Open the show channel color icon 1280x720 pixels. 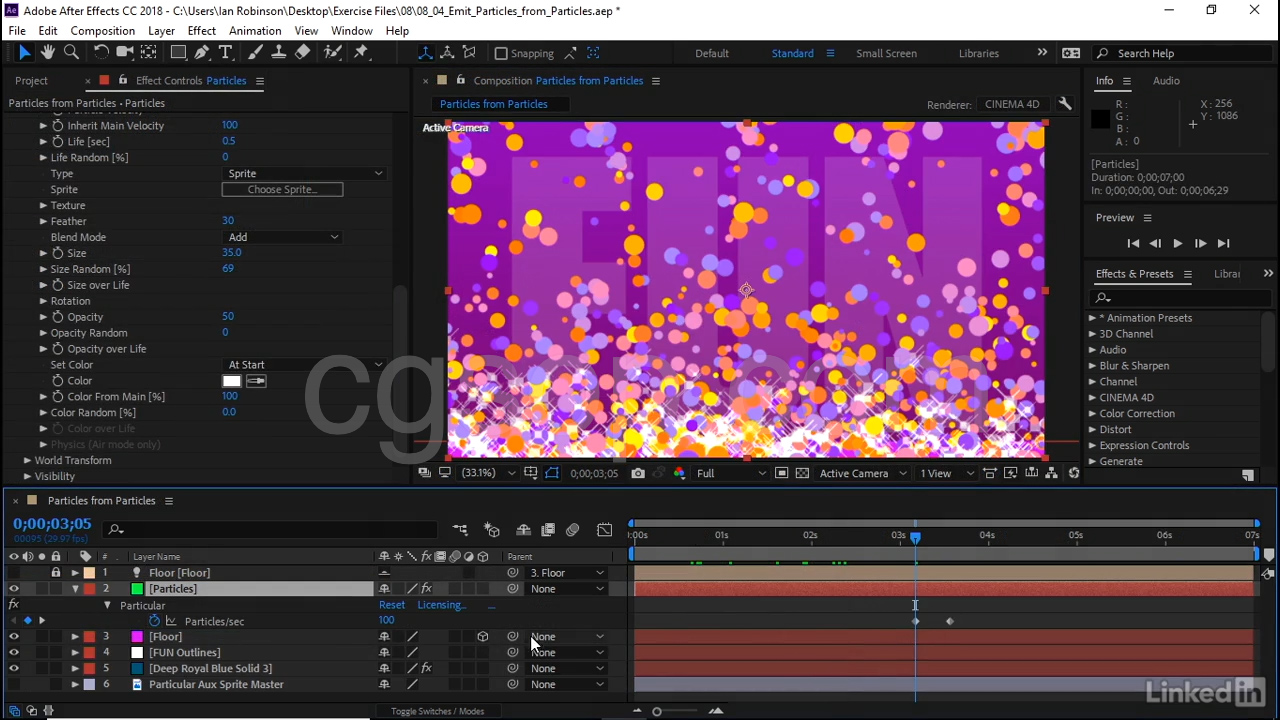pos(679,473)
